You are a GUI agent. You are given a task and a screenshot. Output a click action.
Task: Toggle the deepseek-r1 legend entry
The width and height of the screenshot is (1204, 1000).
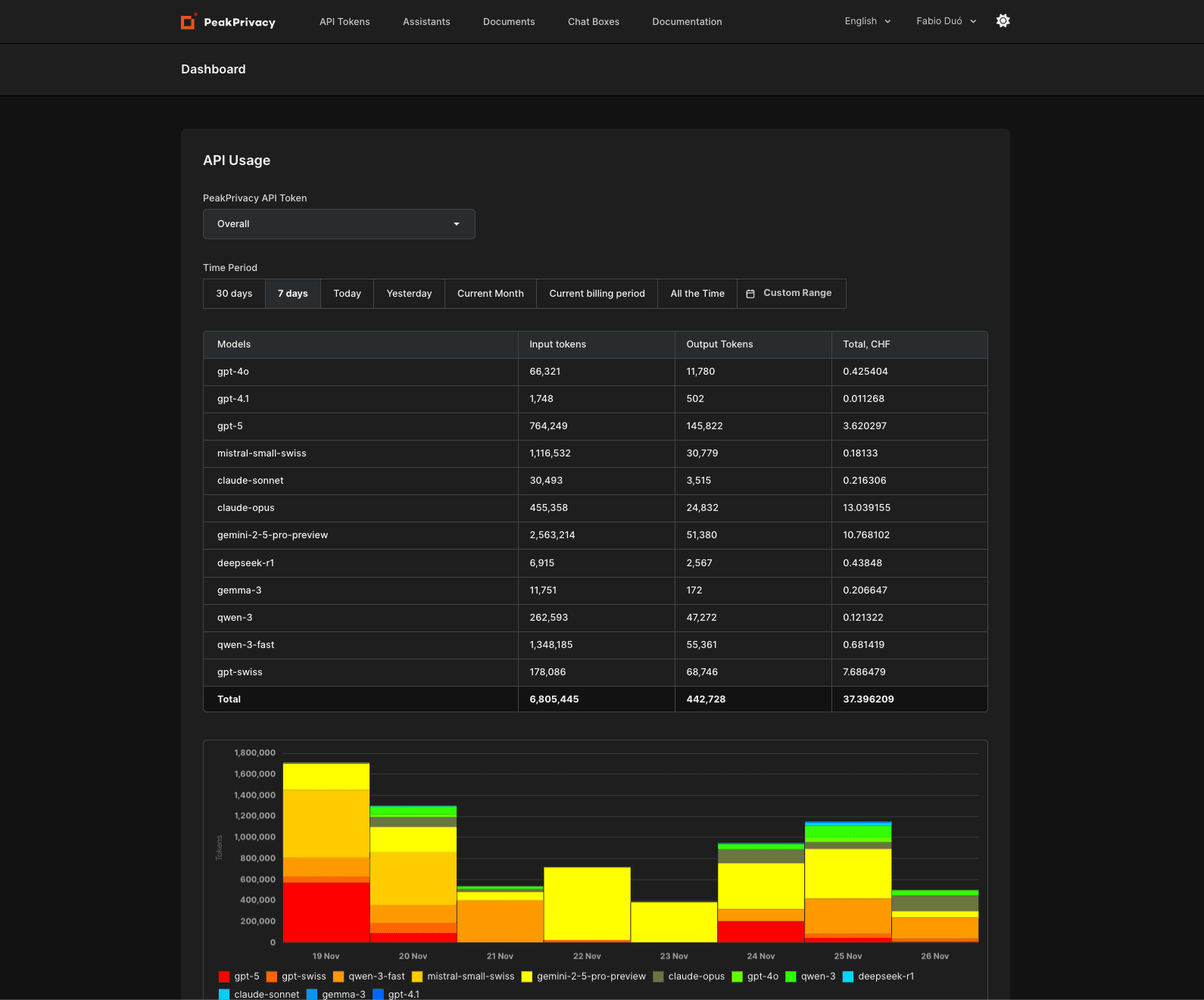878,977
